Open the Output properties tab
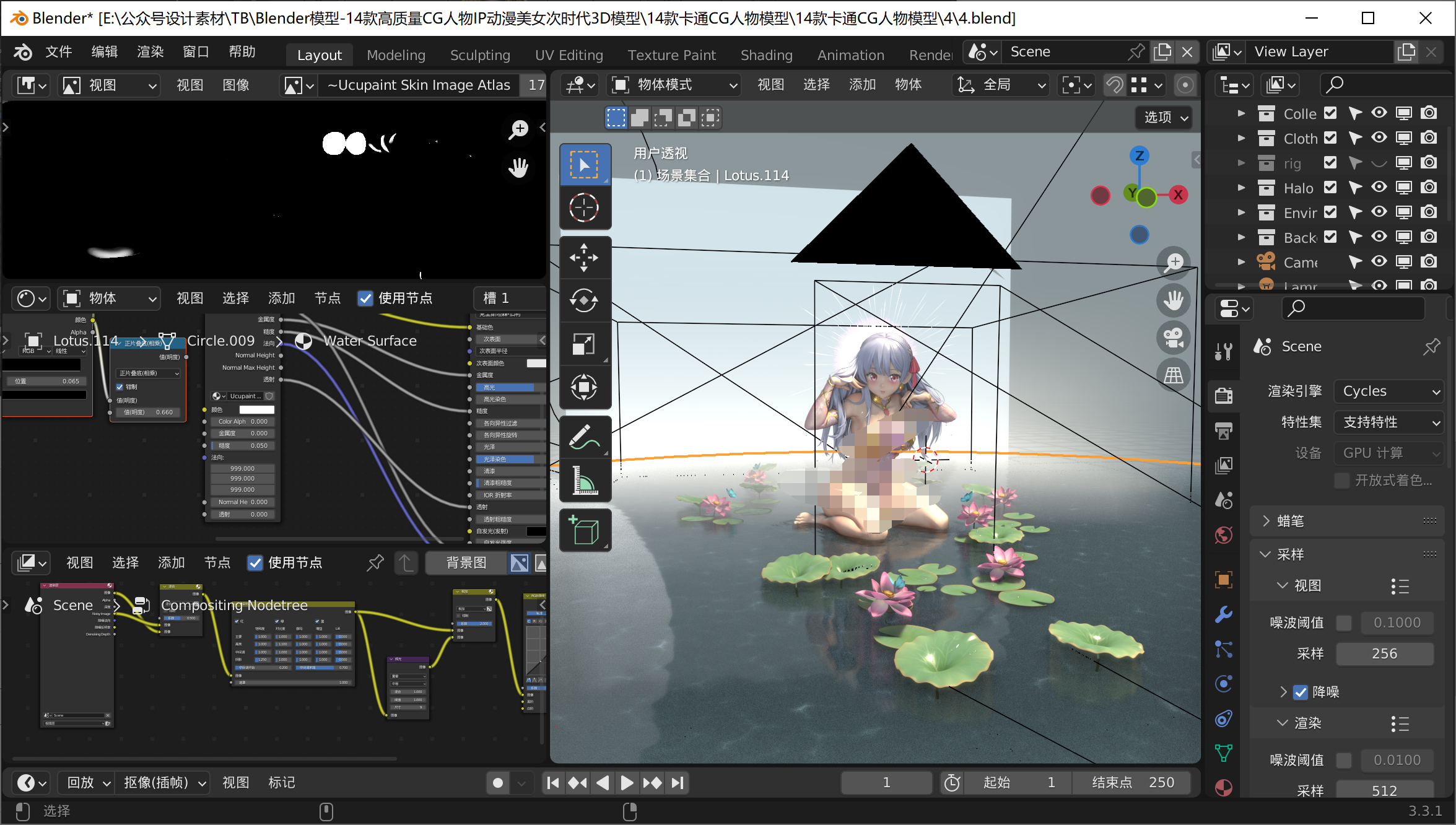The height and width of the screenshot is (825, 1456). (x=1224, y=430)
